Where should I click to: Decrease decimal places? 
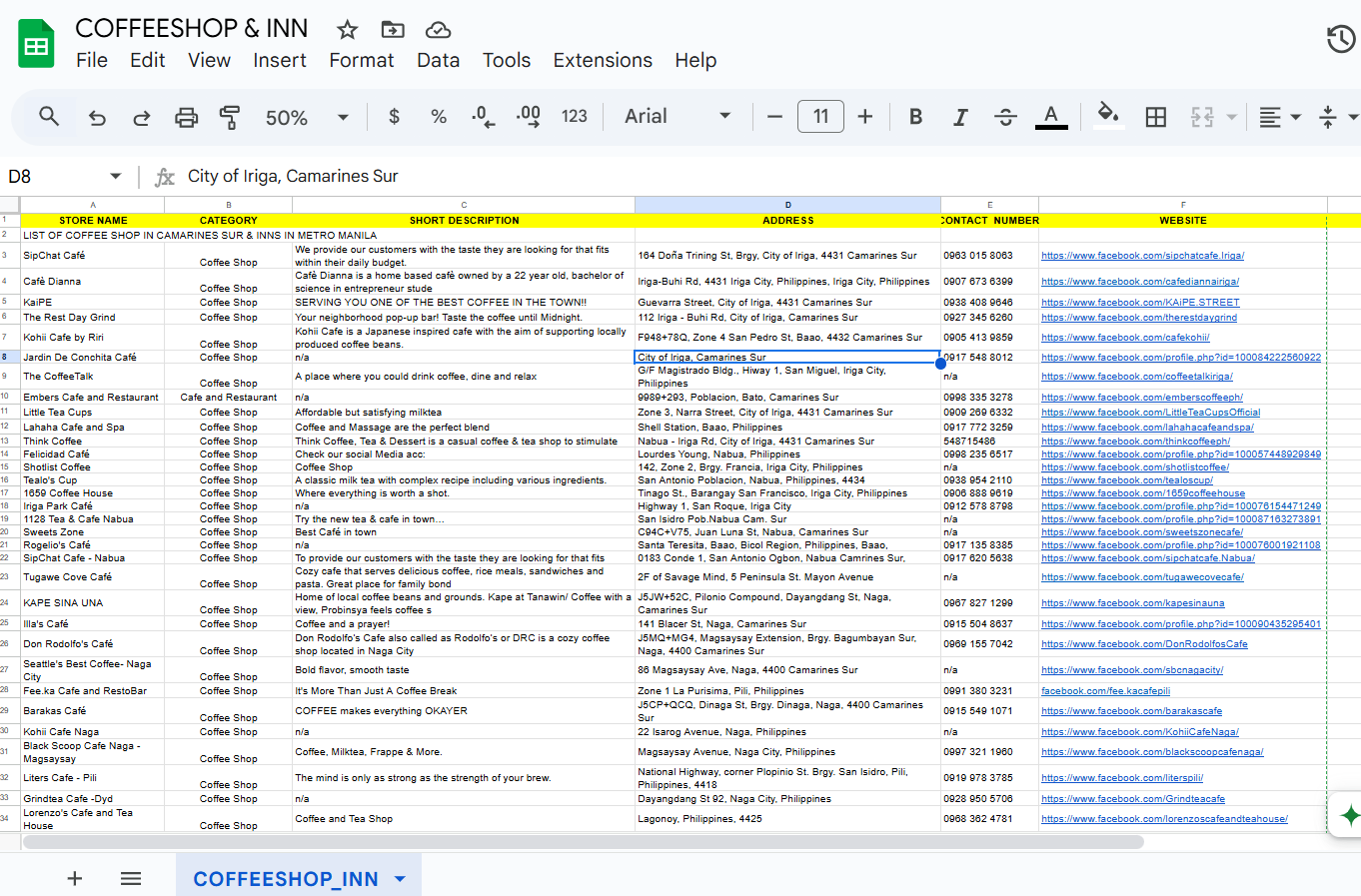[484, 117]
